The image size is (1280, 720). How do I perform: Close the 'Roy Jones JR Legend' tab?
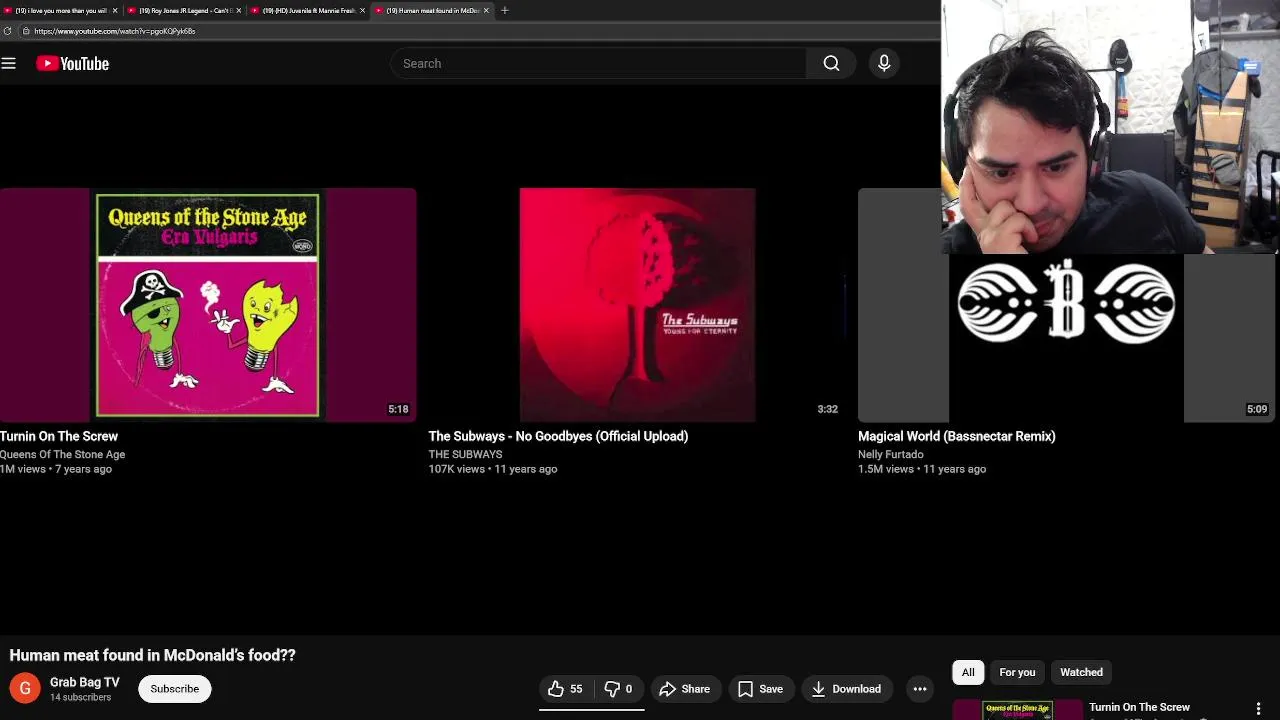[x=239, y=10]
